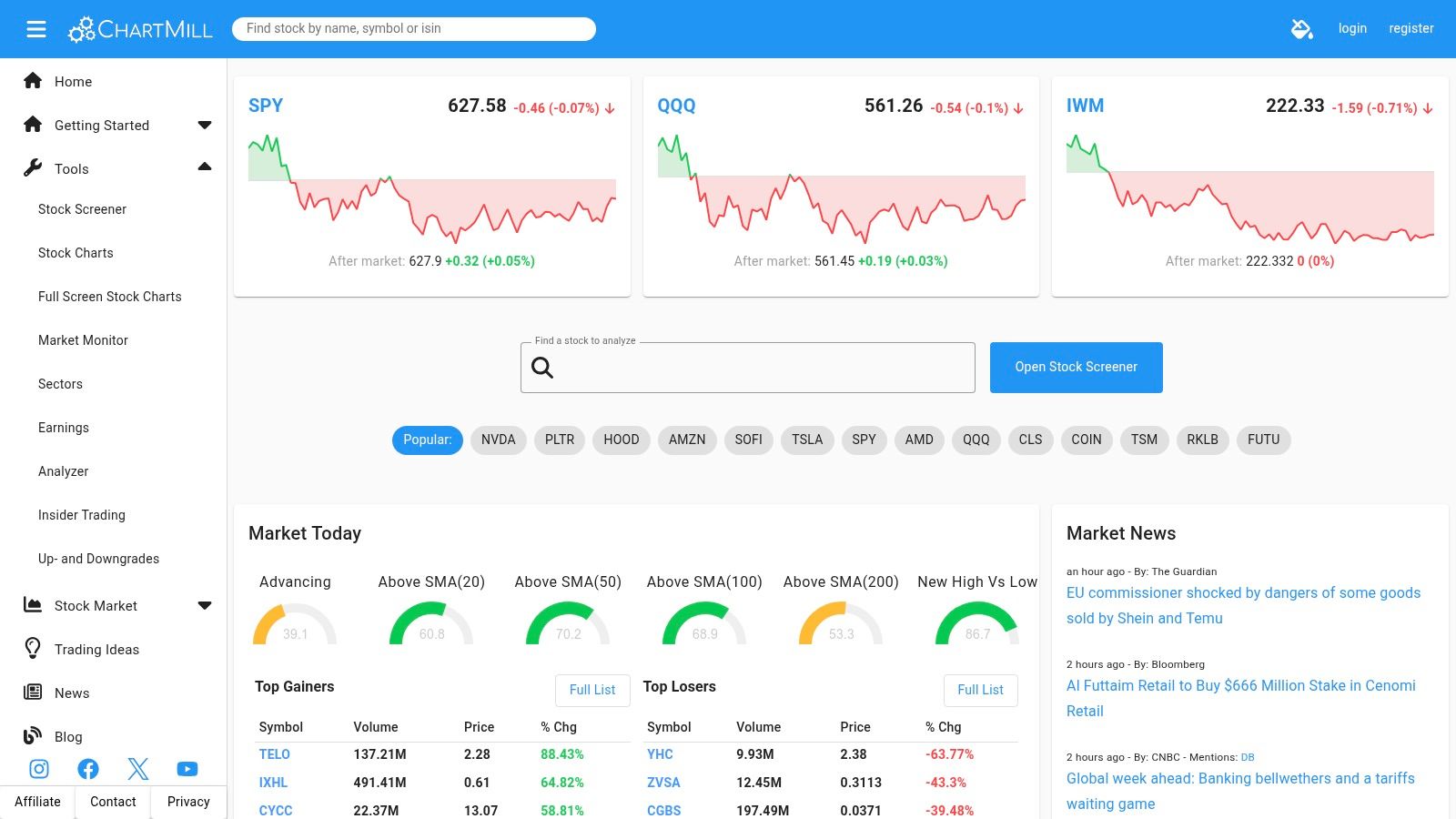
Task: Select the COIN popular chip
Action: pyautogui.click(x=1087, y=440)
